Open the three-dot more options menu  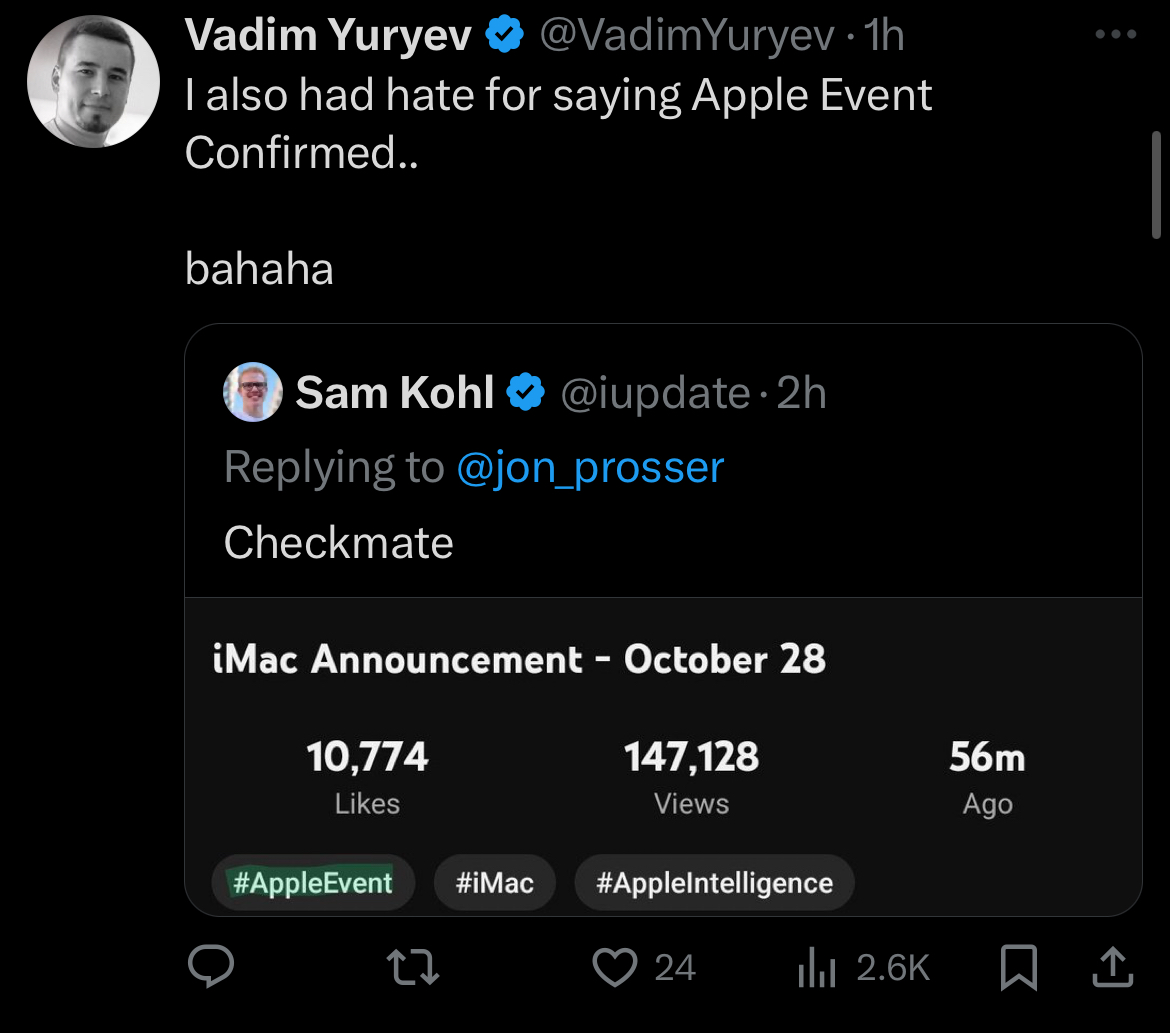click(1116, 35)
